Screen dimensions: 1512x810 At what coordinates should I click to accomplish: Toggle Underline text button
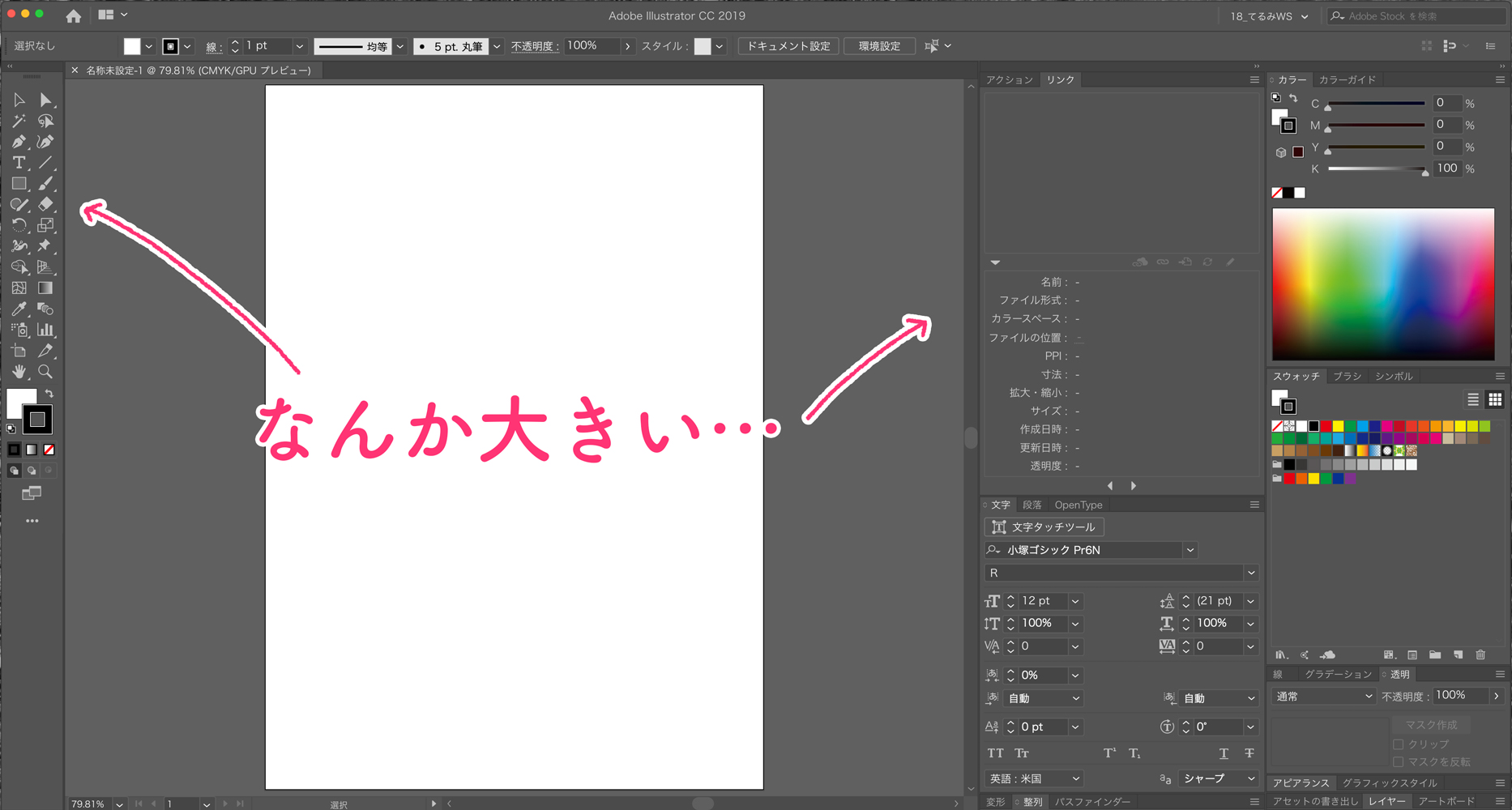(x=1224, y=753)
